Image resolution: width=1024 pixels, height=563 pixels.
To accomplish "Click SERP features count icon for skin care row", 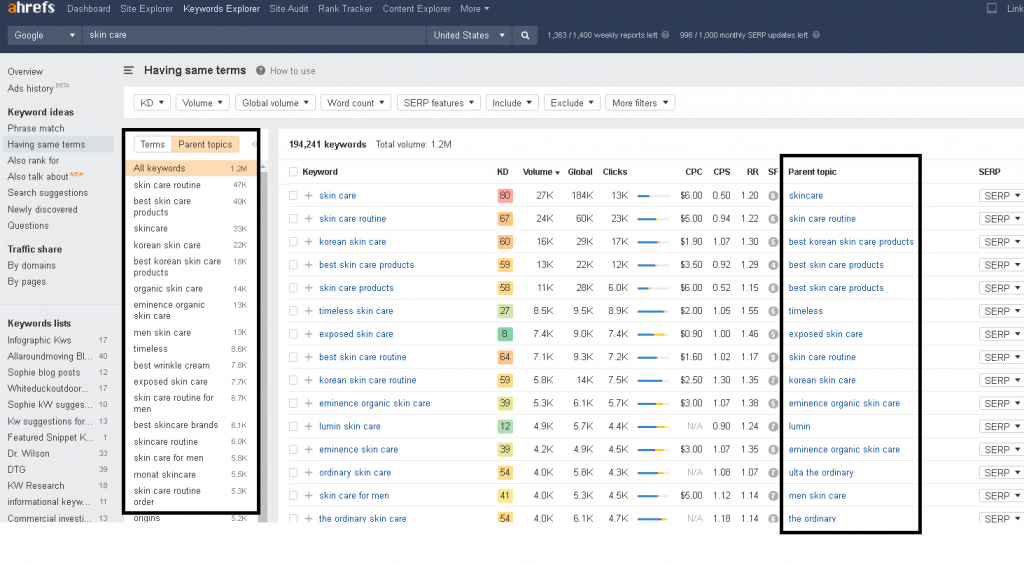I will [773, 195].
